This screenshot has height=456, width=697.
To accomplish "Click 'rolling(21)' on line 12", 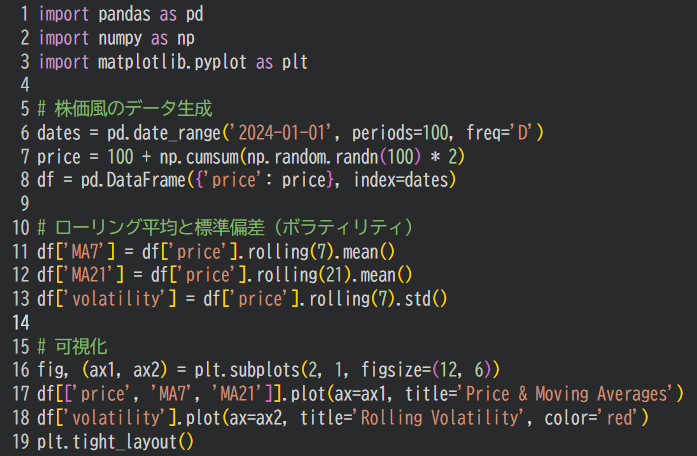I will [300, 275].
